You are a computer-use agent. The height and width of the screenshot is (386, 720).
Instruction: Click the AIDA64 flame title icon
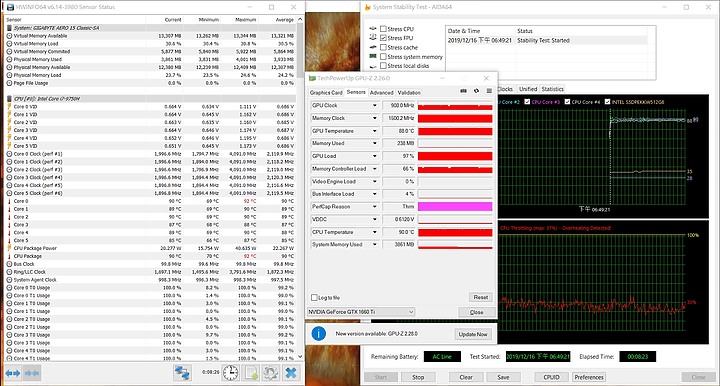click(x=367, y=7)
